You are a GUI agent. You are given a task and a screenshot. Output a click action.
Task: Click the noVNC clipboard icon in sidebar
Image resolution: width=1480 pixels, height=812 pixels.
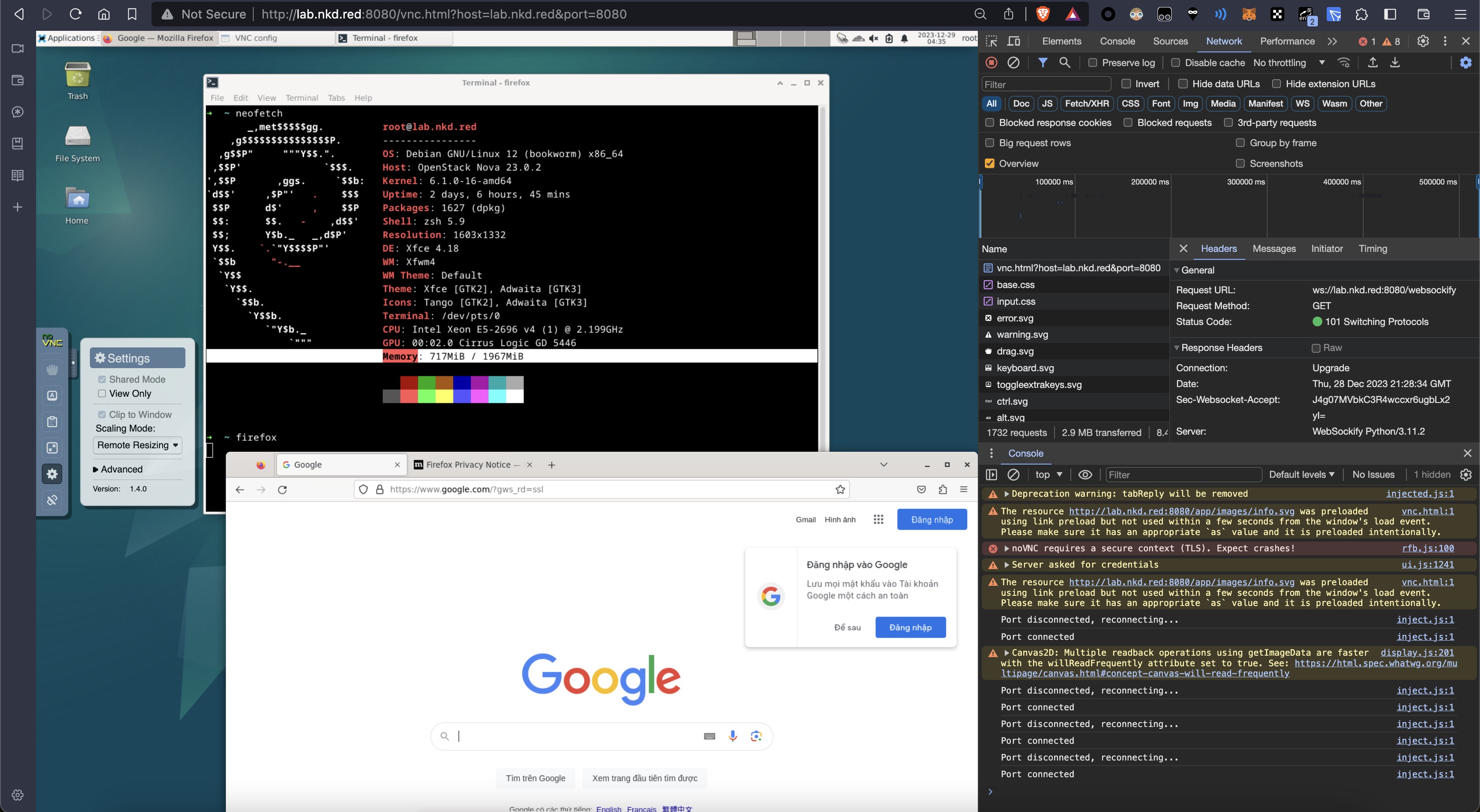(x=52, y=421)
